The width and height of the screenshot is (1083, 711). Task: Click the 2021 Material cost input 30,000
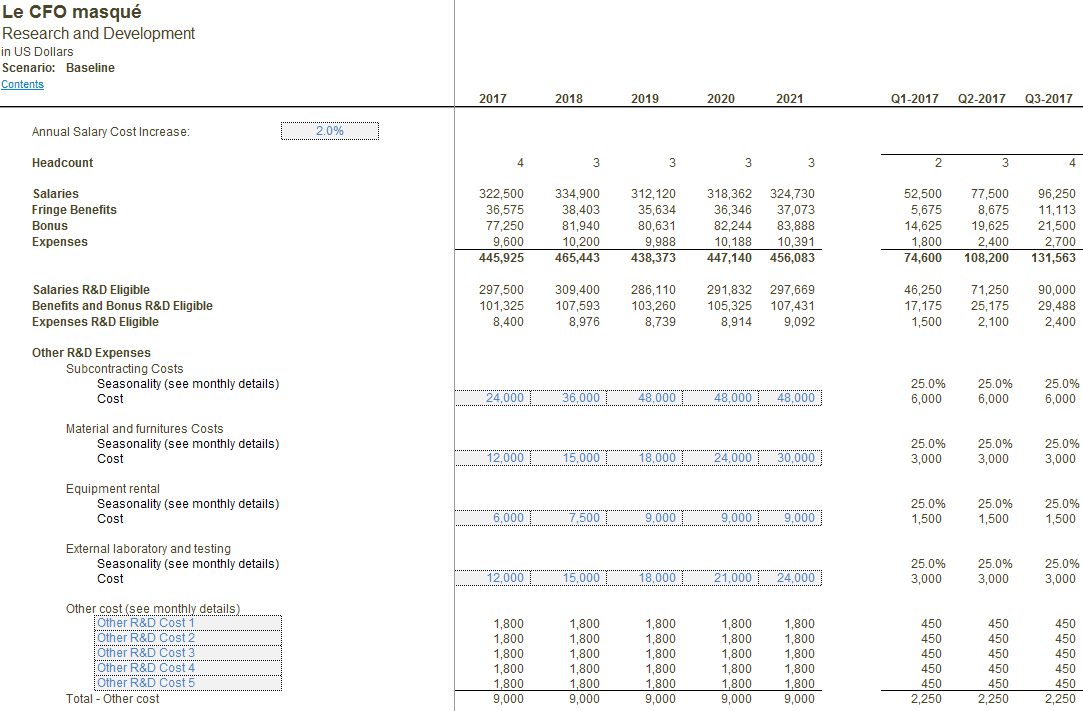[x=787, y=458]
